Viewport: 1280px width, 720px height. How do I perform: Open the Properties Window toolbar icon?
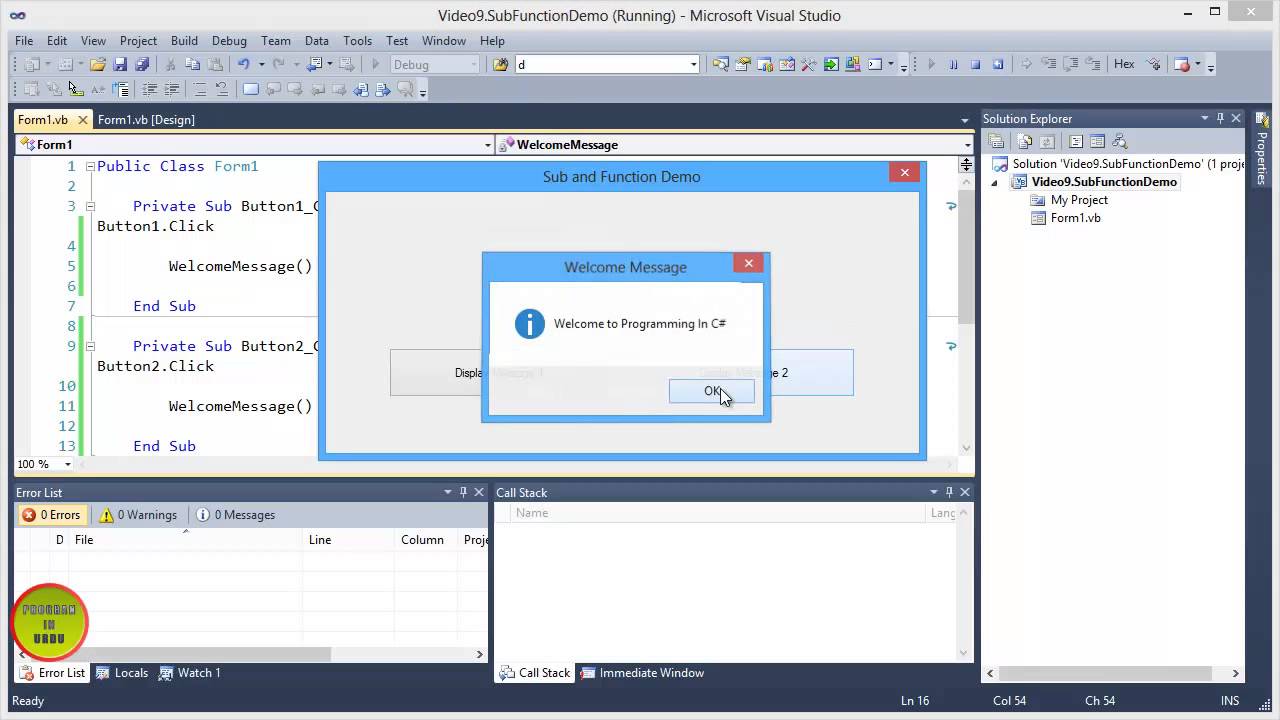click(743, 64)
